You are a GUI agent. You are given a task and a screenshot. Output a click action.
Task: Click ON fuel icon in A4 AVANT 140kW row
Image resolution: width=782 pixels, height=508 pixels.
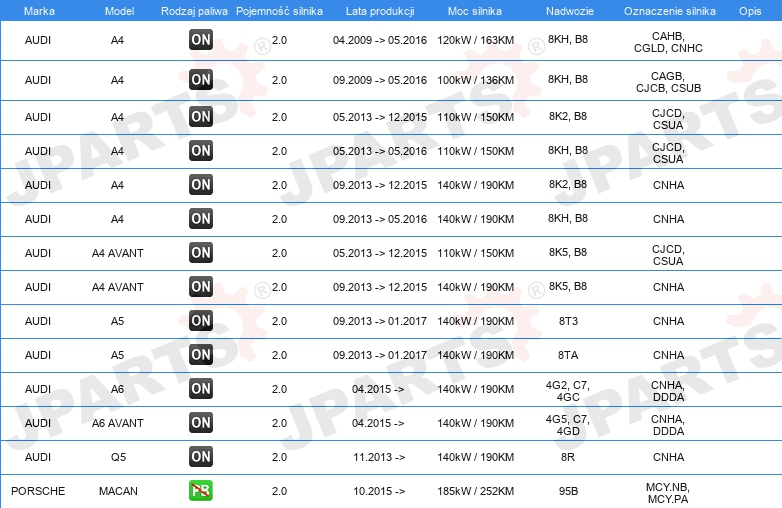(201, 287)
